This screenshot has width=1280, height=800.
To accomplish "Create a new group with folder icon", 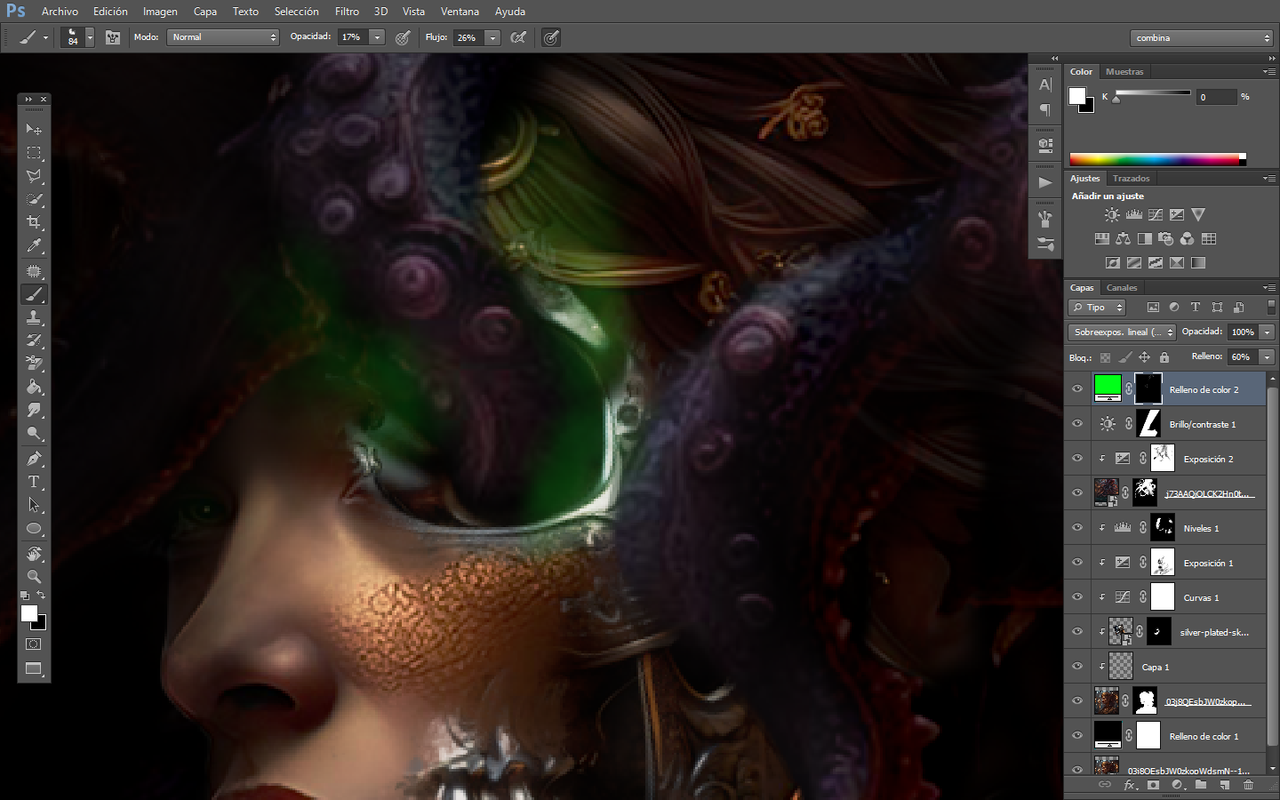I will (1200, 786).
